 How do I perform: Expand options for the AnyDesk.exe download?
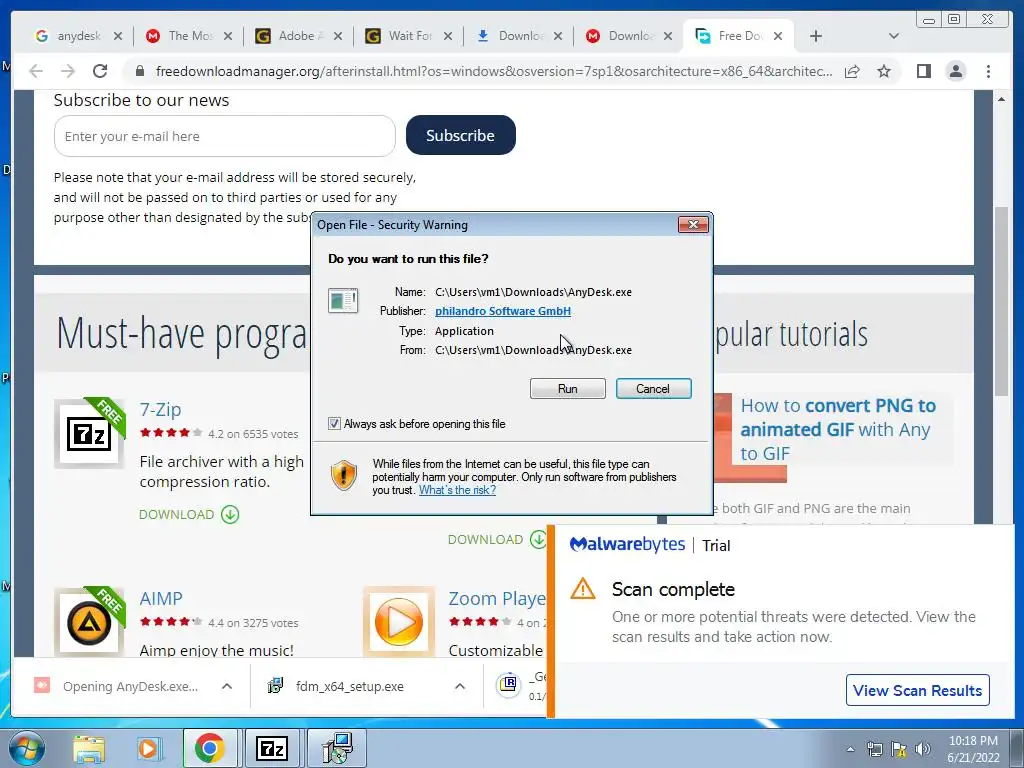(227, 686)
